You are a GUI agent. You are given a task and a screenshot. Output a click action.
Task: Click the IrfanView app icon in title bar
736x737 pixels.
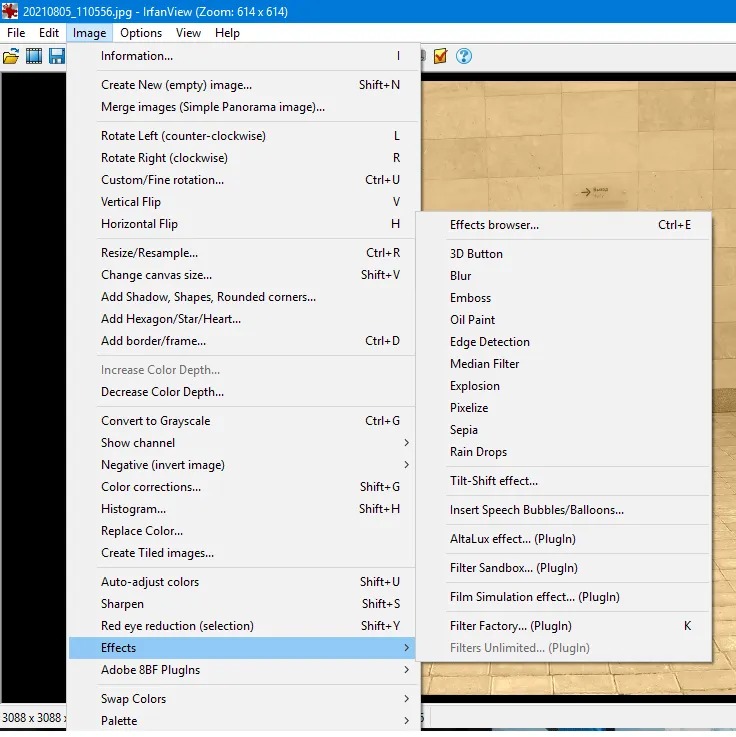(10, 11)
